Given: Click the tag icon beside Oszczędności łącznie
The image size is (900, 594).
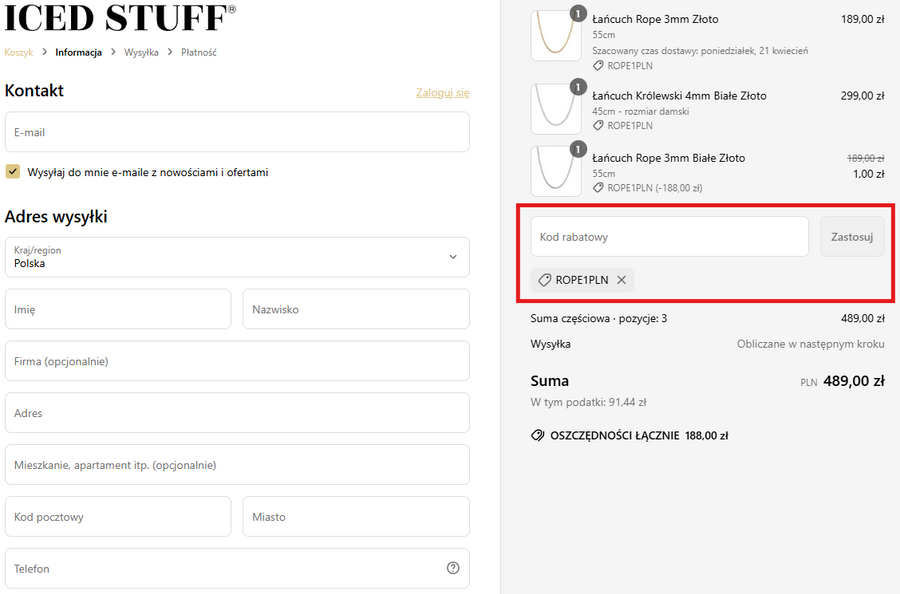Looking at the screenshot, I should tap(538, 436).
